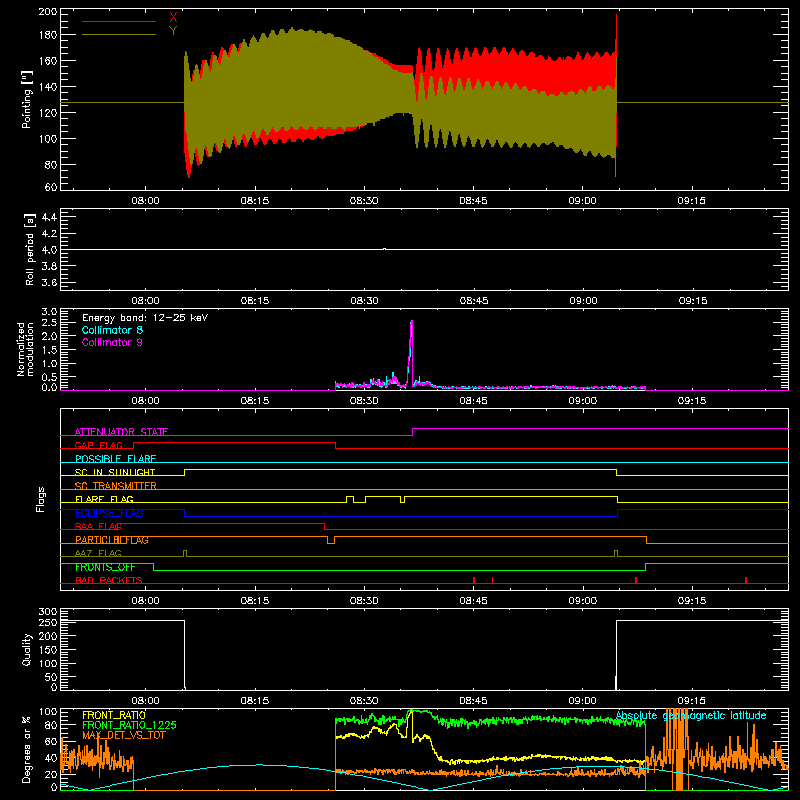This screenshot has width=800, height=800.
Task: Click the attenuator state step-up transition
Action: (412, 432)
